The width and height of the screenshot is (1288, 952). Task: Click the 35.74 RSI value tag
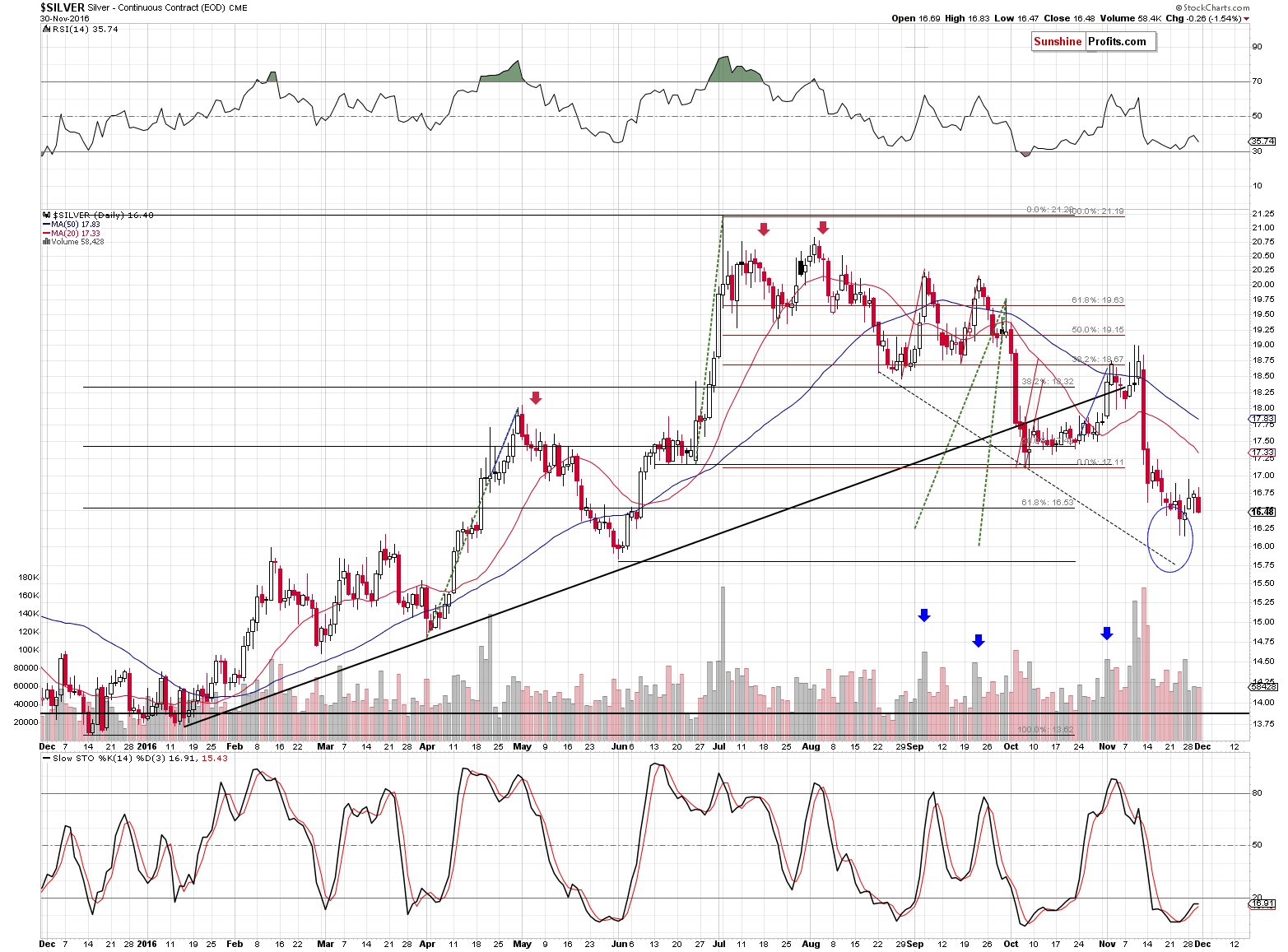coord(1262,142)
